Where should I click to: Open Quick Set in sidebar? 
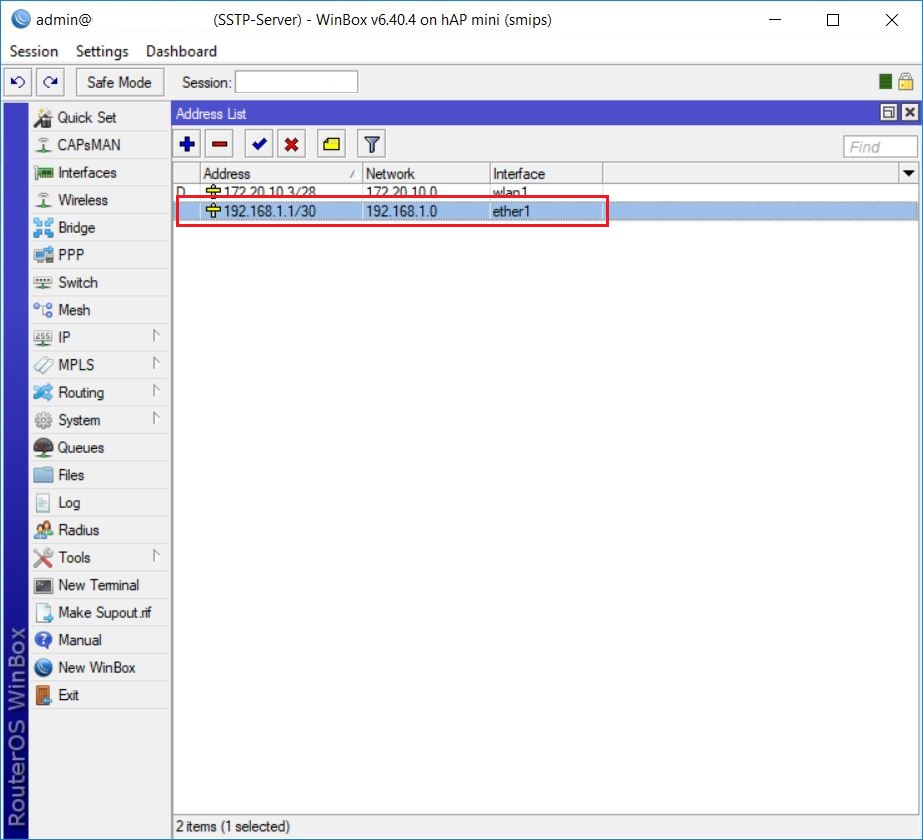100,118
